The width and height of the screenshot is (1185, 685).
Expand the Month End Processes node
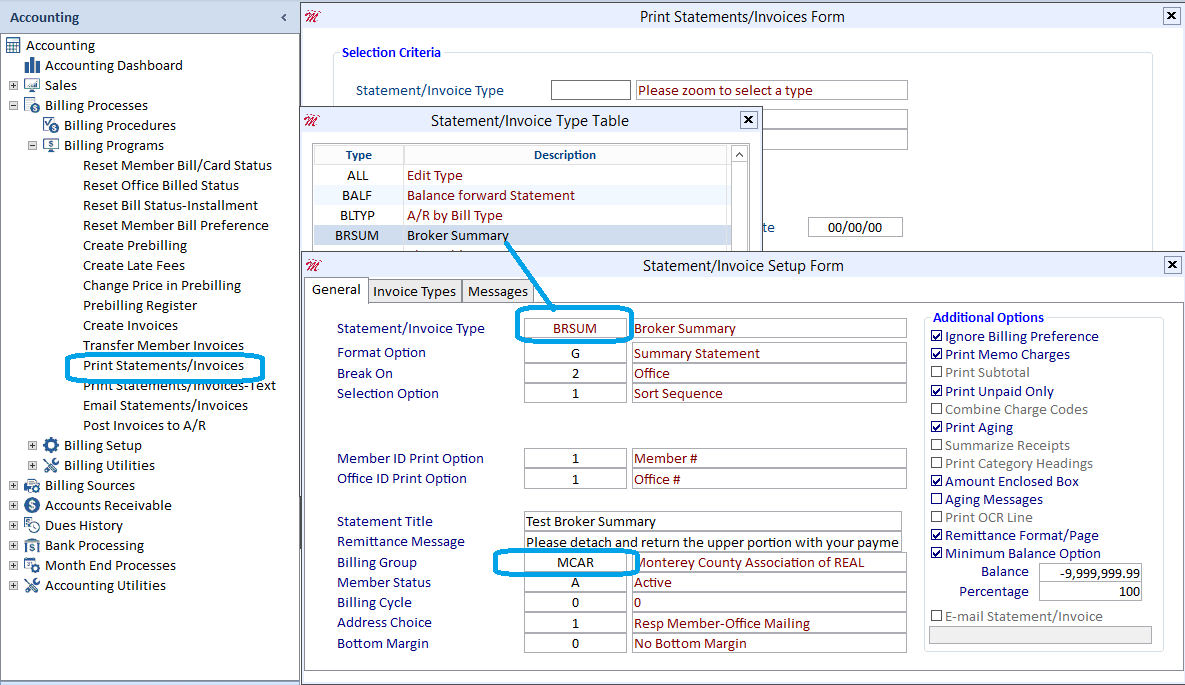[x=13, y=565]
